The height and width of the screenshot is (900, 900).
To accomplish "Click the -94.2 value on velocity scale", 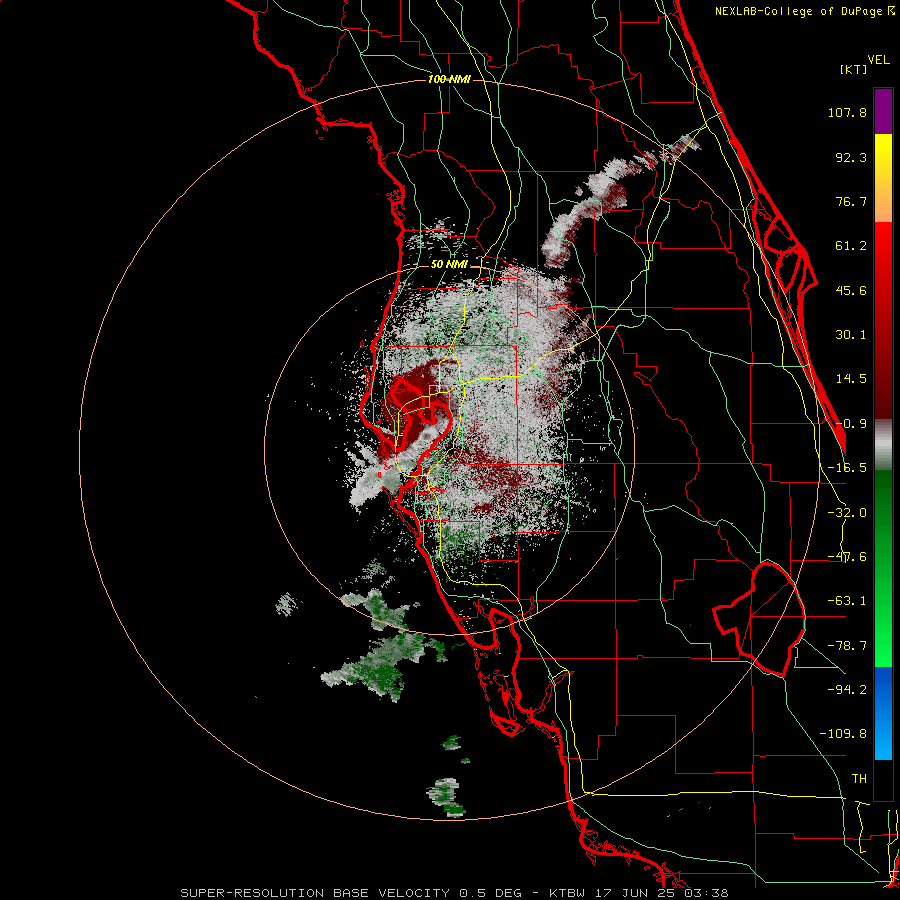I will [x=847, y=690].
